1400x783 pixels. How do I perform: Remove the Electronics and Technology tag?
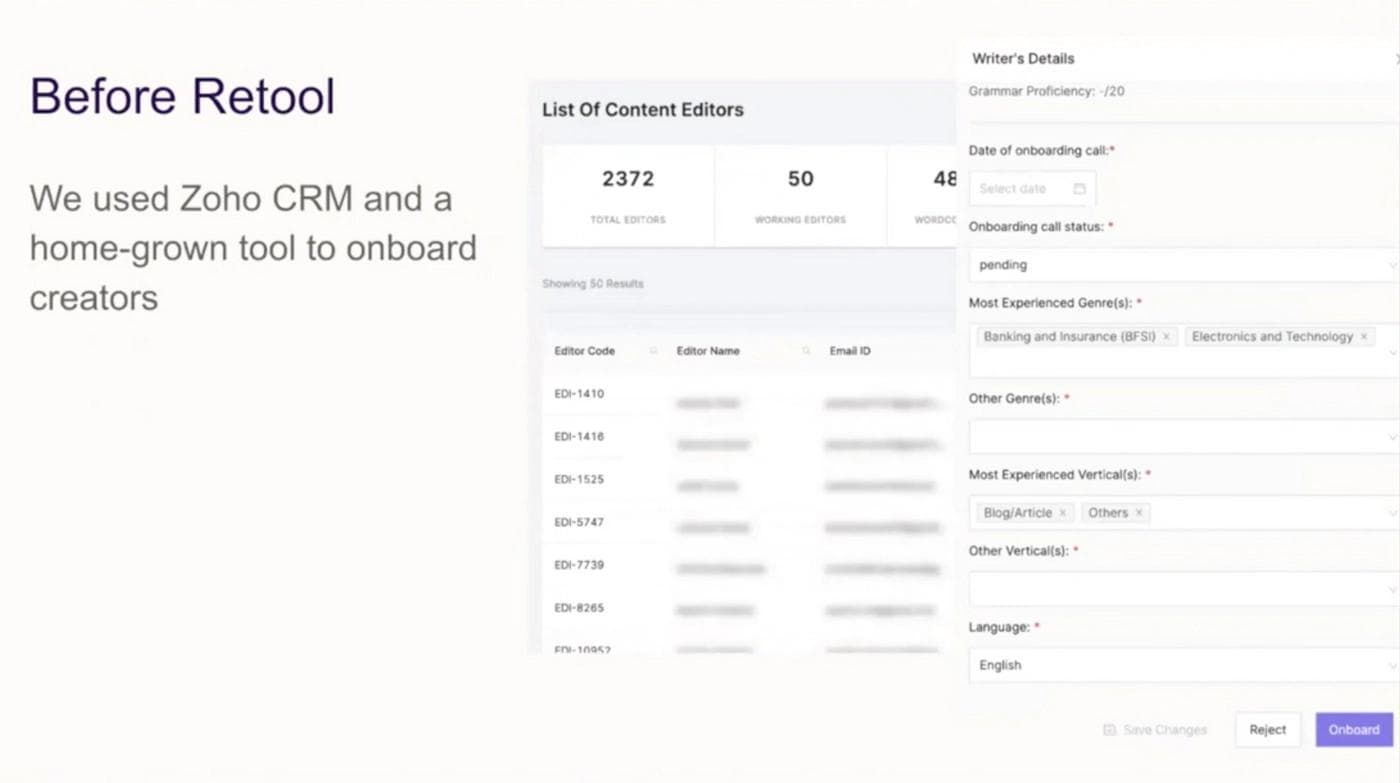point(1363,337)
